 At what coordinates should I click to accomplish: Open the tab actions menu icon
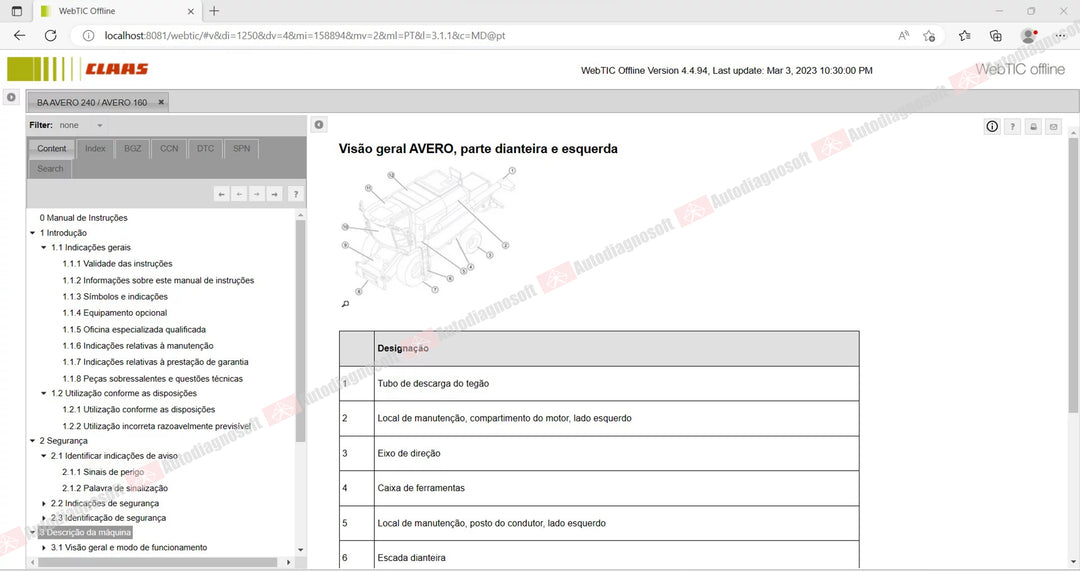click(x=17, y=11)
